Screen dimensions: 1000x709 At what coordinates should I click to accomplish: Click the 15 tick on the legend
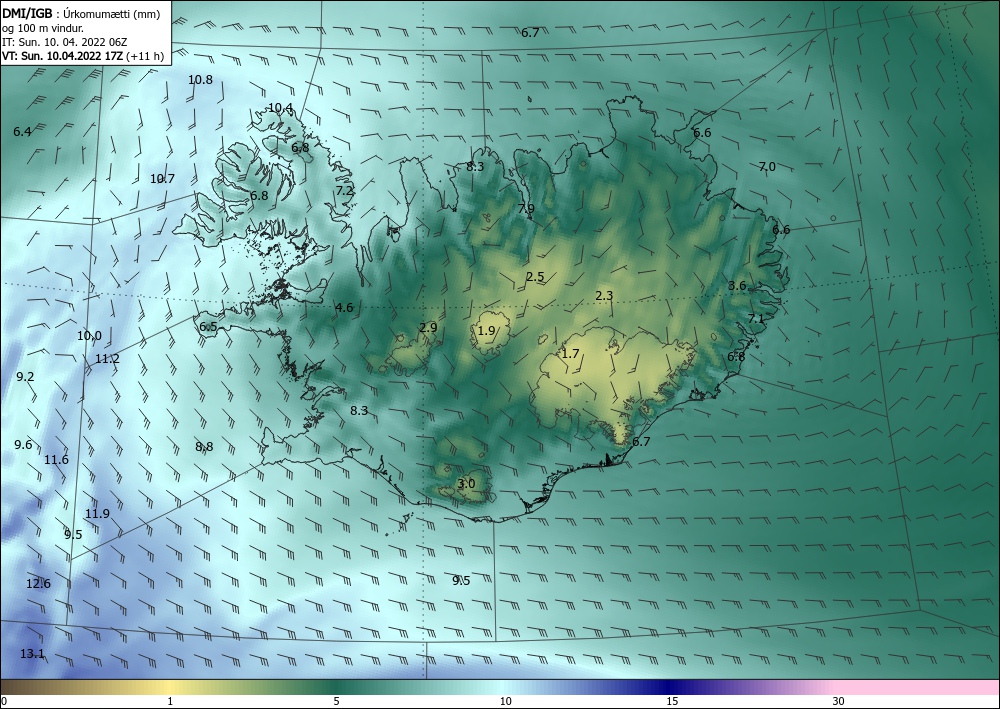tap(672, 702)
